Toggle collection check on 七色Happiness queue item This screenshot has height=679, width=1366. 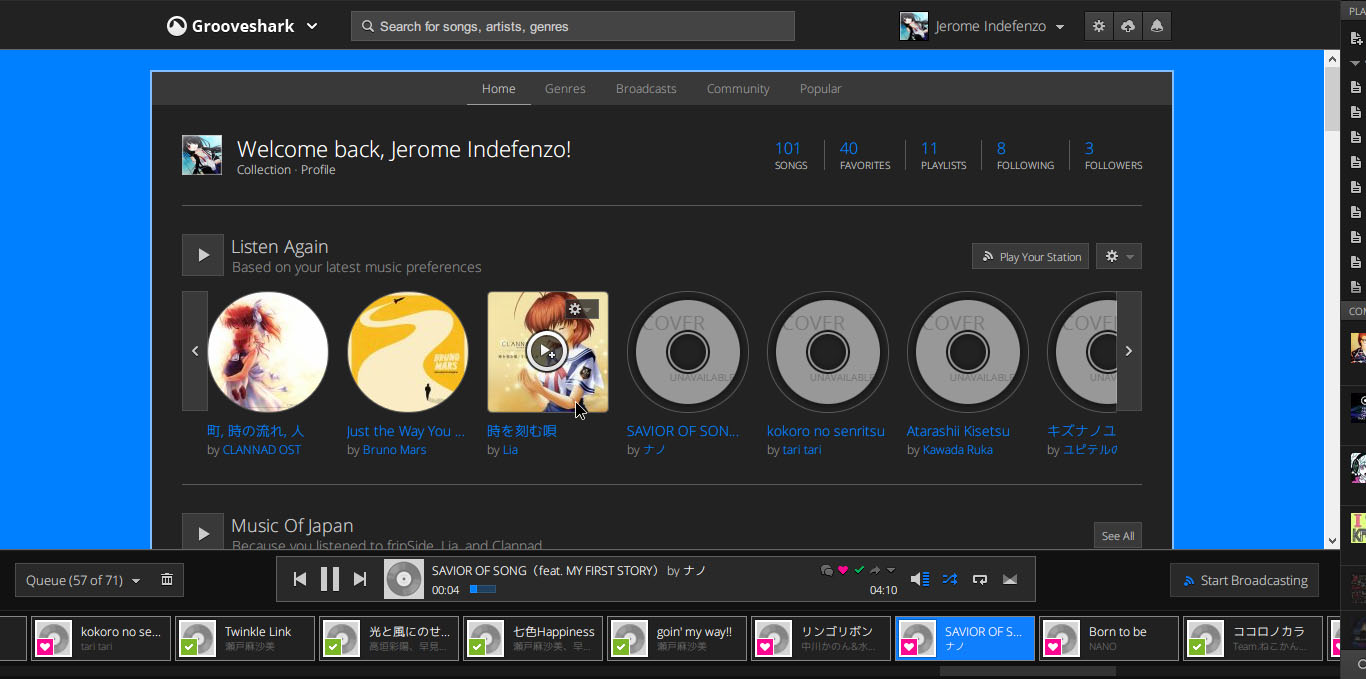pyautogui.click(x=477, y=648)
